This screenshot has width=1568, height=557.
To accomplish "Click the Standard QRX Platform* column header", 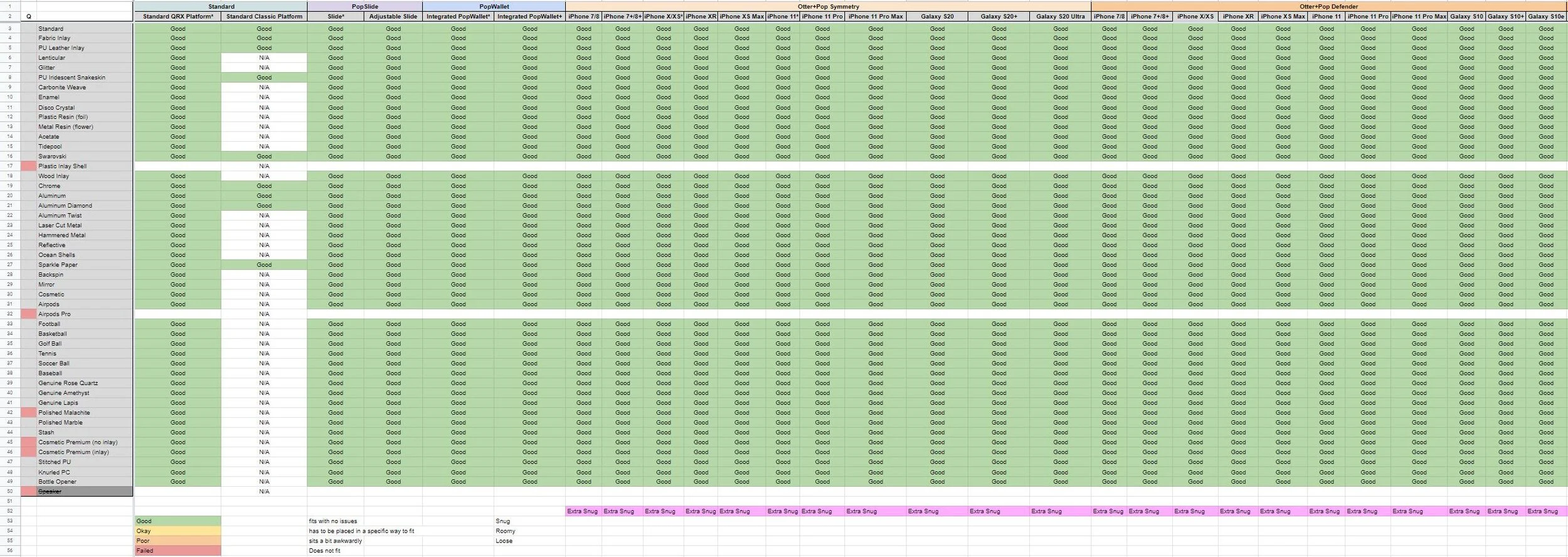I will pos(177,16).
